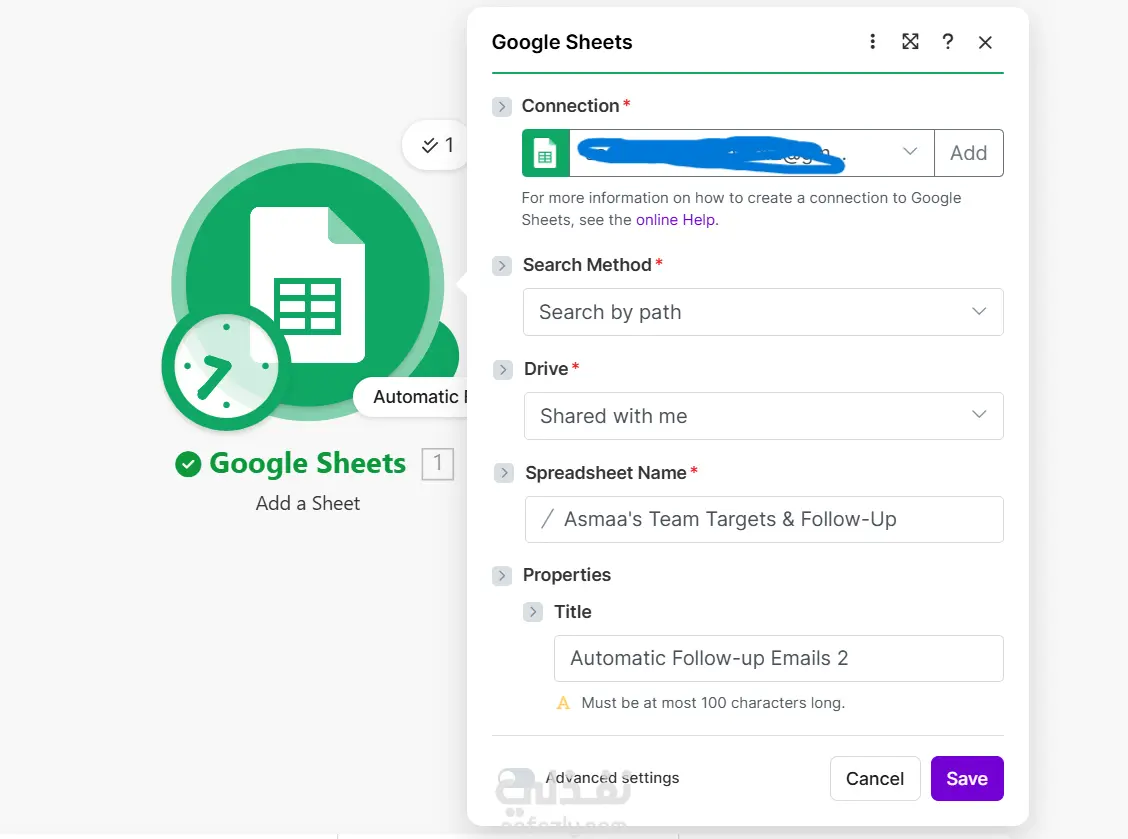
Task: Click Add to create a new connection
Action: tap(968, 153)
